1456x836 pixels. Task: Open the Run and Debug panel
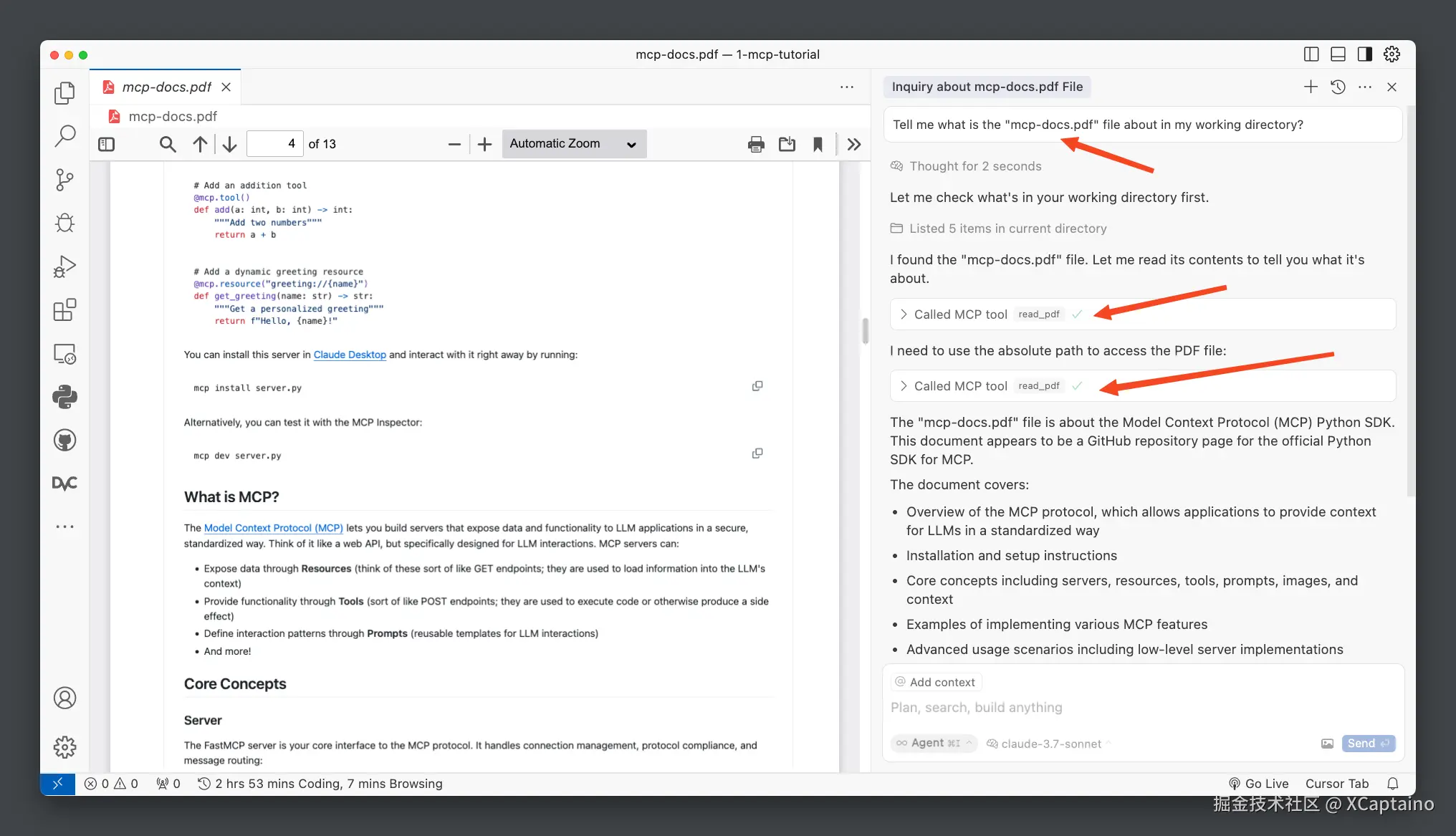click(x=64, y=266)
